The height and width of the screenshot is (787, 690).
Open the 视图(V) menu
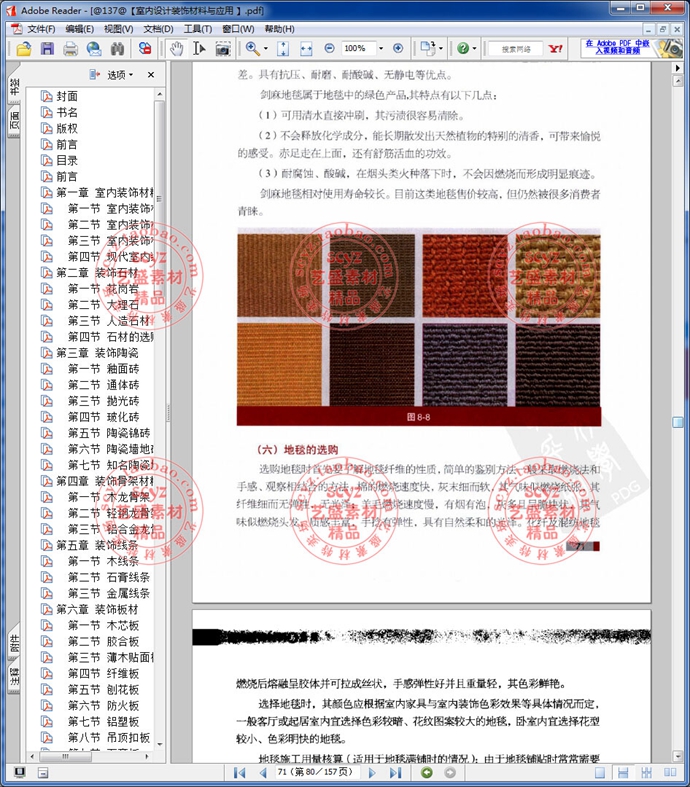click(118, 29)
